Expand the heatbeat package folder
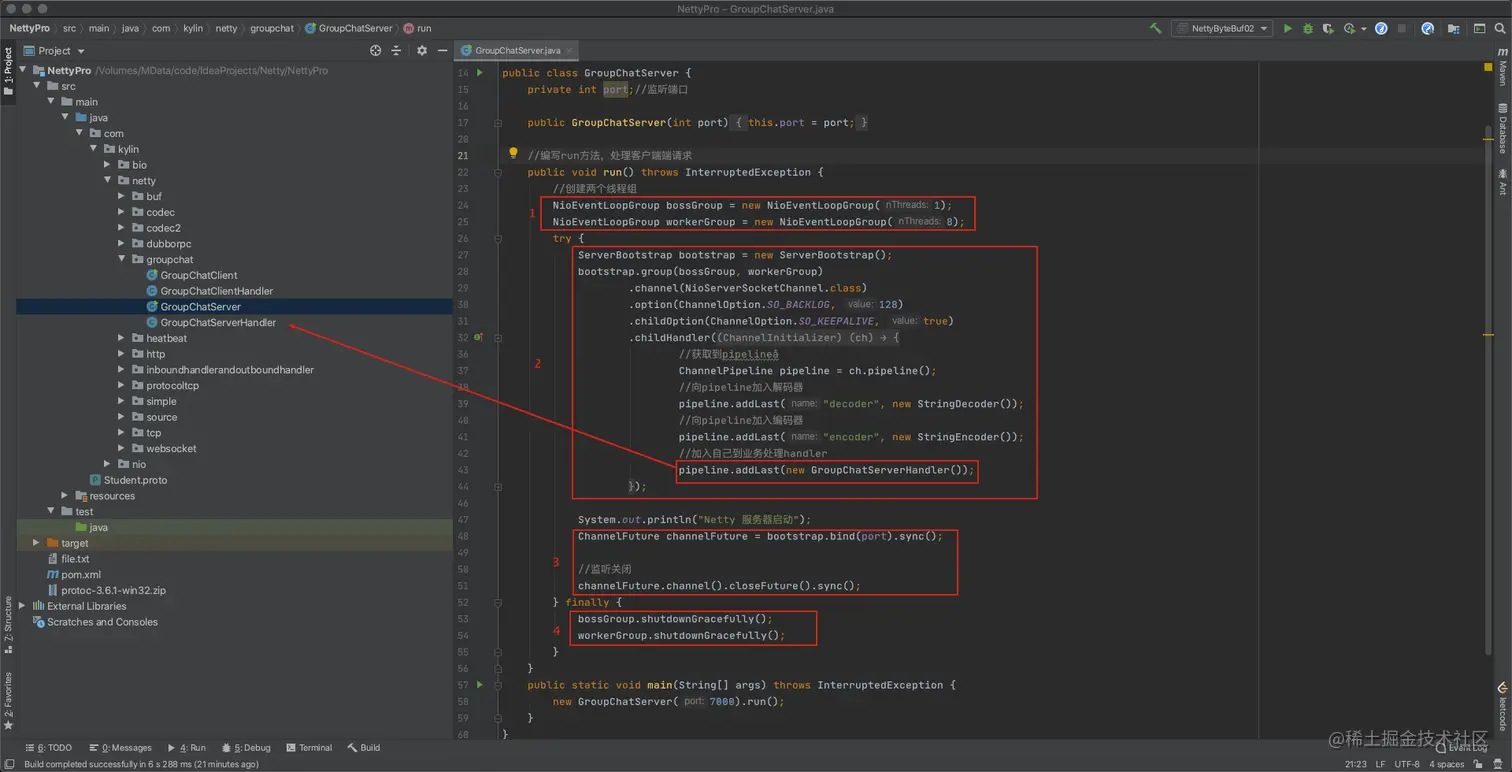This screenshot has width=1512, height=772. [121, 338]
